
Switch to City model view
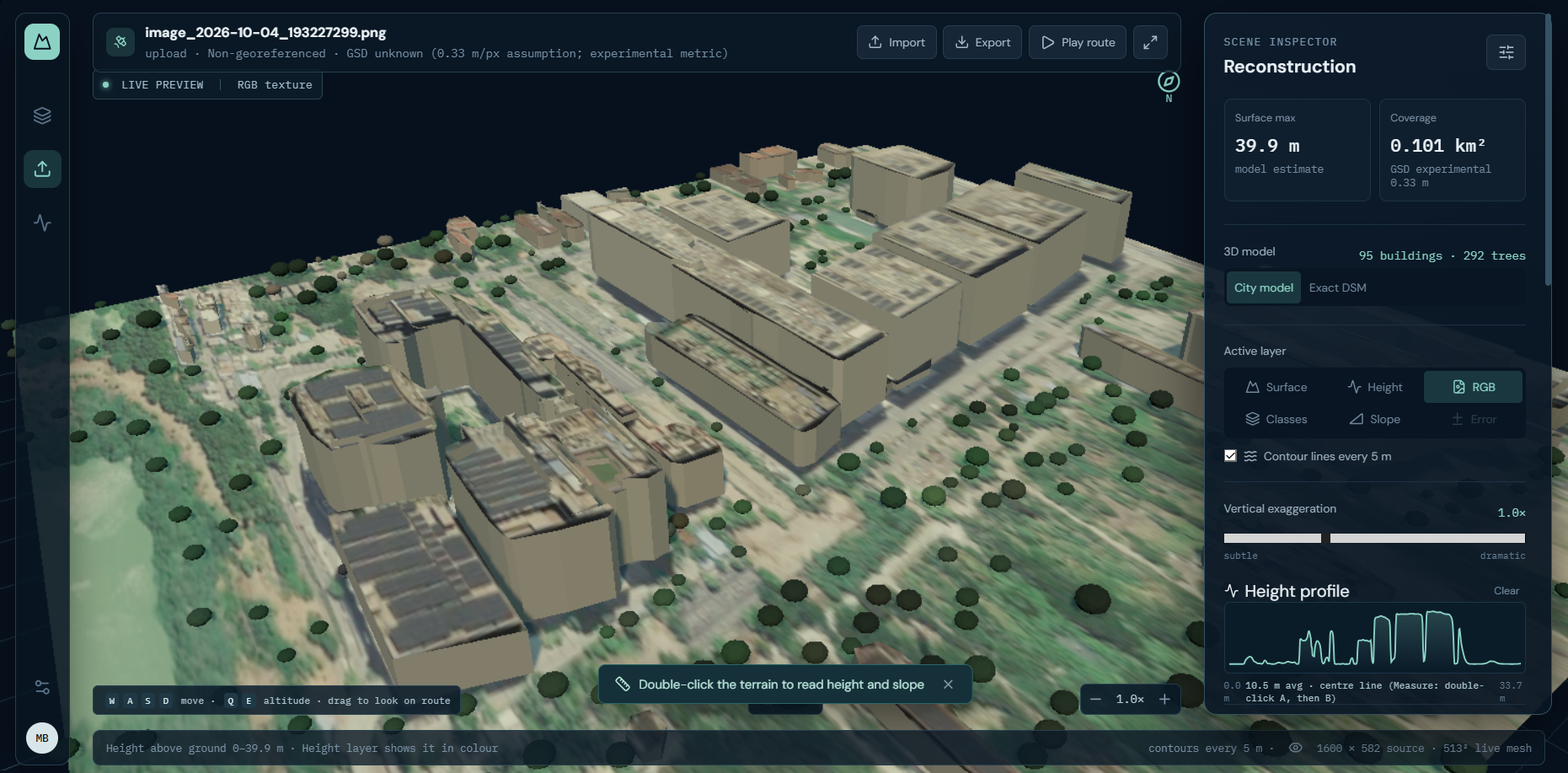1263,287
